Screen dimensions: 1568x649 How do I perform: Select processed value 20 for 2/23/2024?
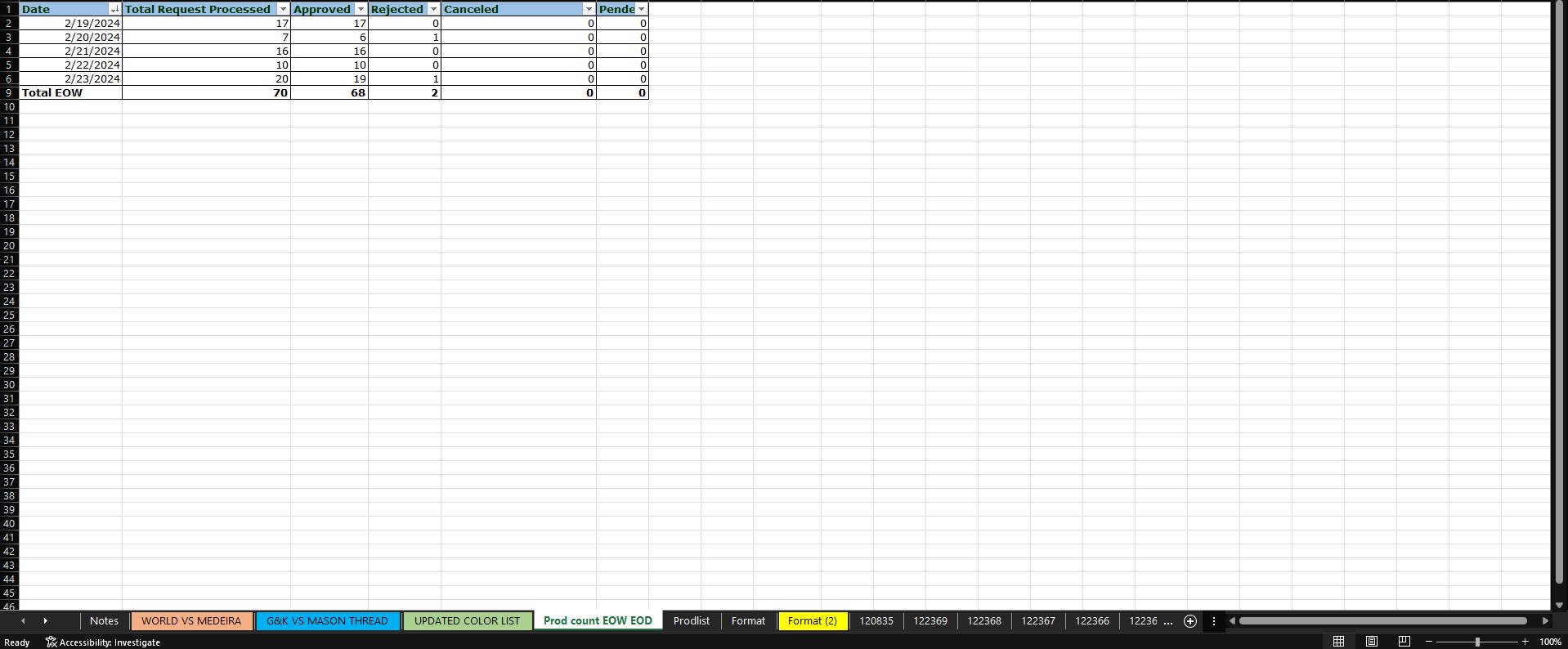click(x=206, y=78)
